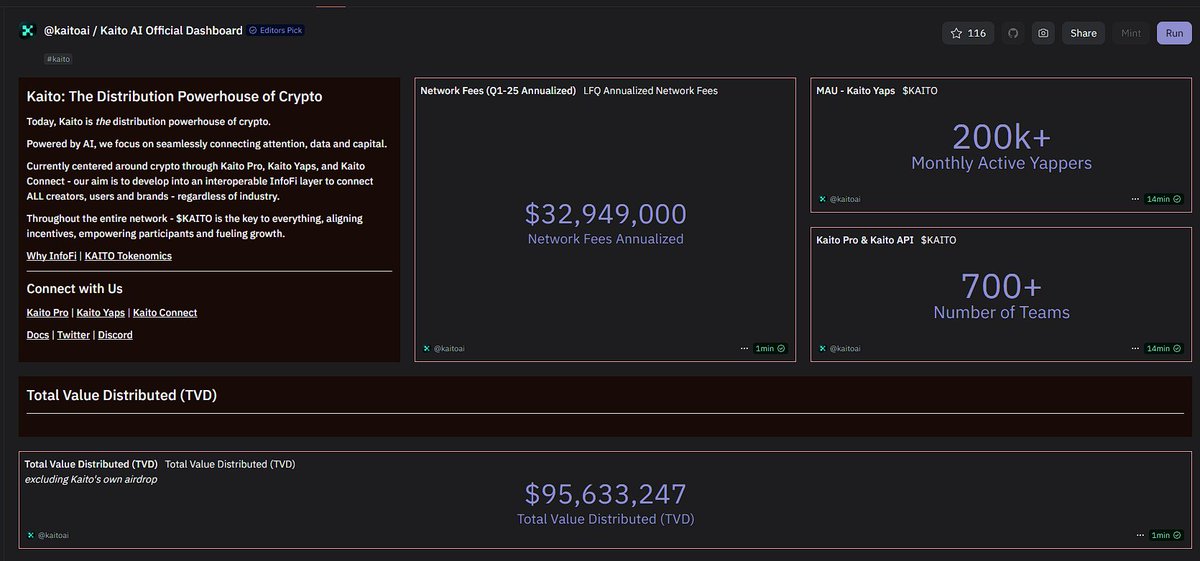
Task: Open Kaito Pro & Kaito API widget title
Action: [x=865, y=240]
